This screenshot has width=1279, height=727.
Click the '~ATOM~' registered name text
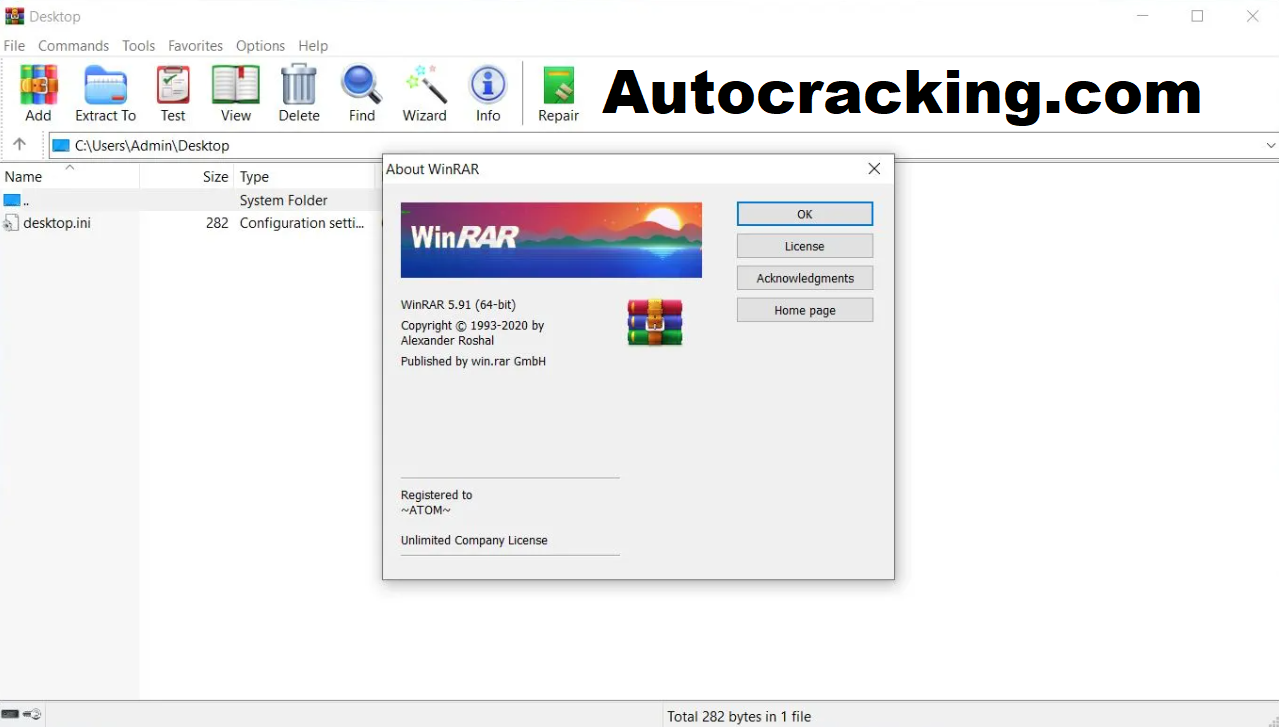point(426,510)
